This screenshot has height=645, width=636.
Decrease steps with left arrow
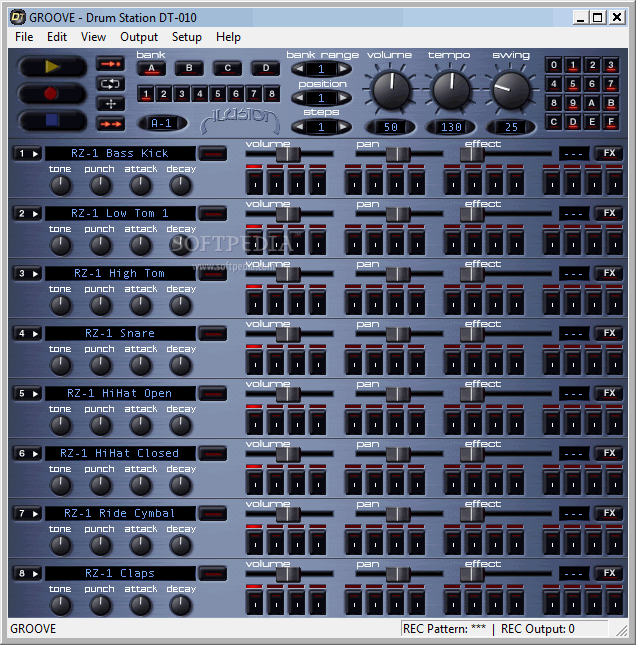(x=299, y=127)
